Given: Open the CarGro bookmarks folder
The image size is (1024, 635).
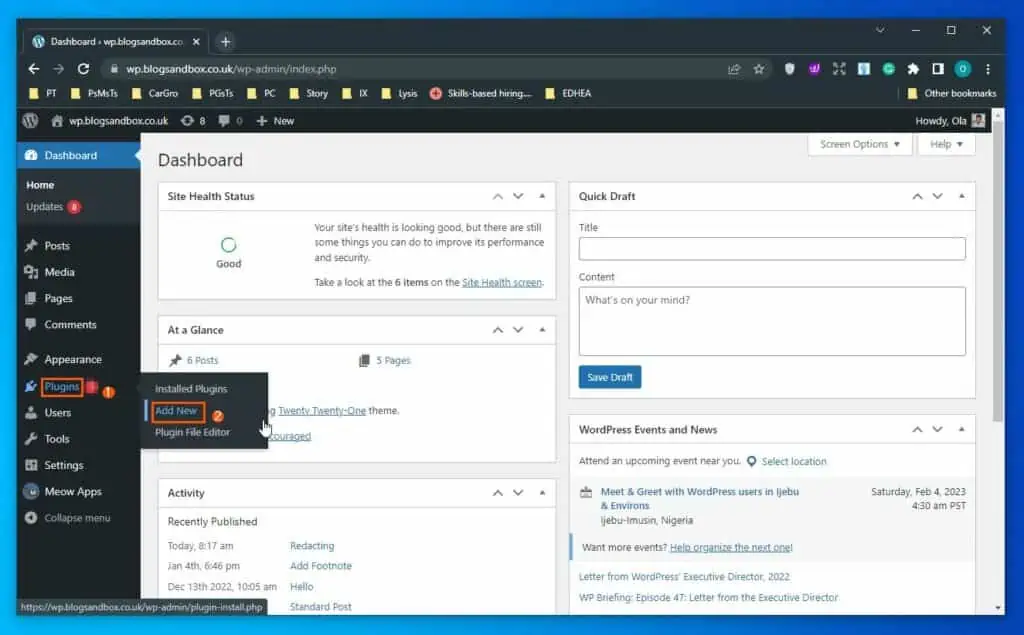Looking at the screenshot, I should [155, 93].
